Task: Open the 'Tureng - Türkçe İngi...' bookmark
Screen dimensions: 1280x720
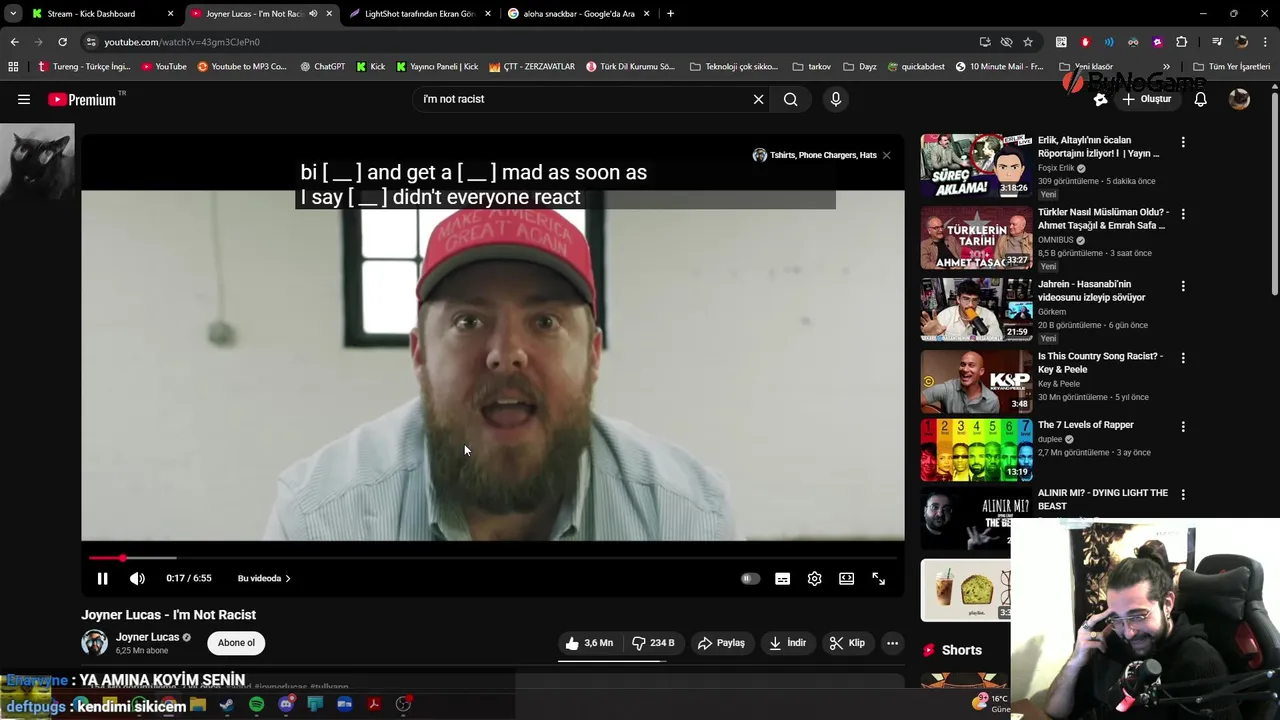Action: tap(84, 67)
